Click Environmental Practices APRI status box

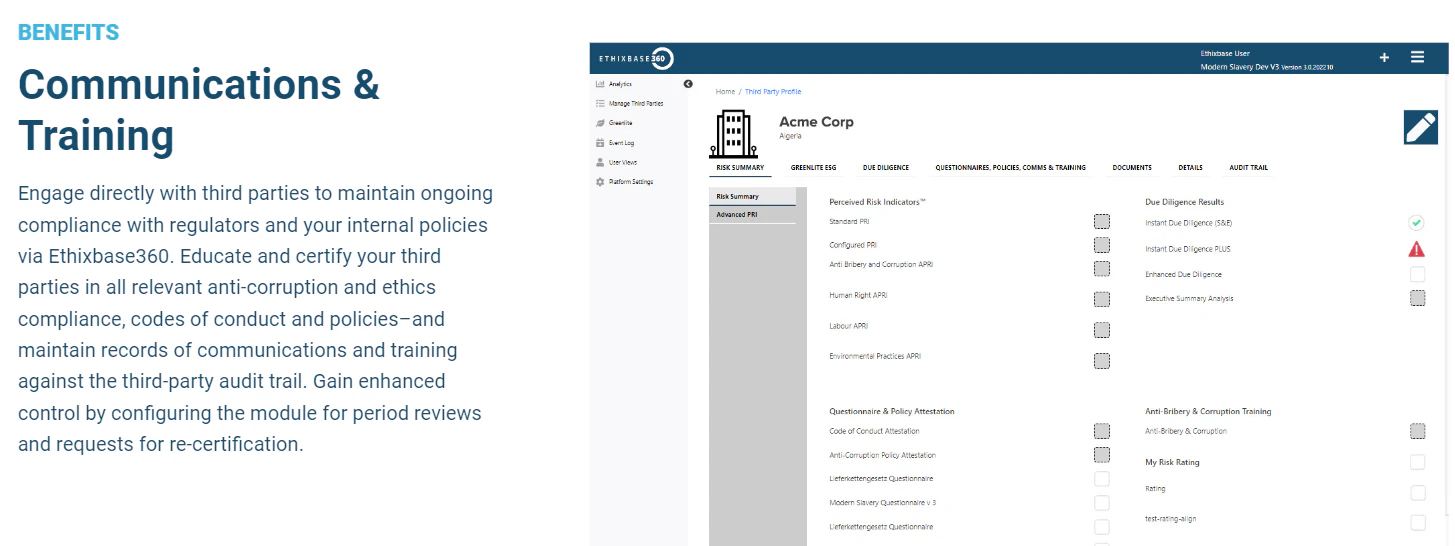click(x=1102, y=361)
